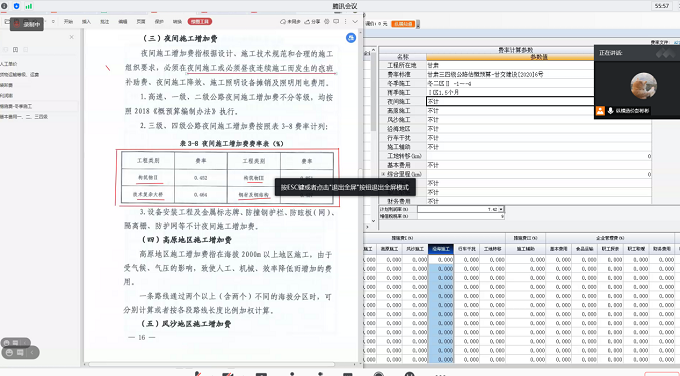Open the 转换 ribbon tab
Viewport: 680px width, 376px height.
point(177,21)
